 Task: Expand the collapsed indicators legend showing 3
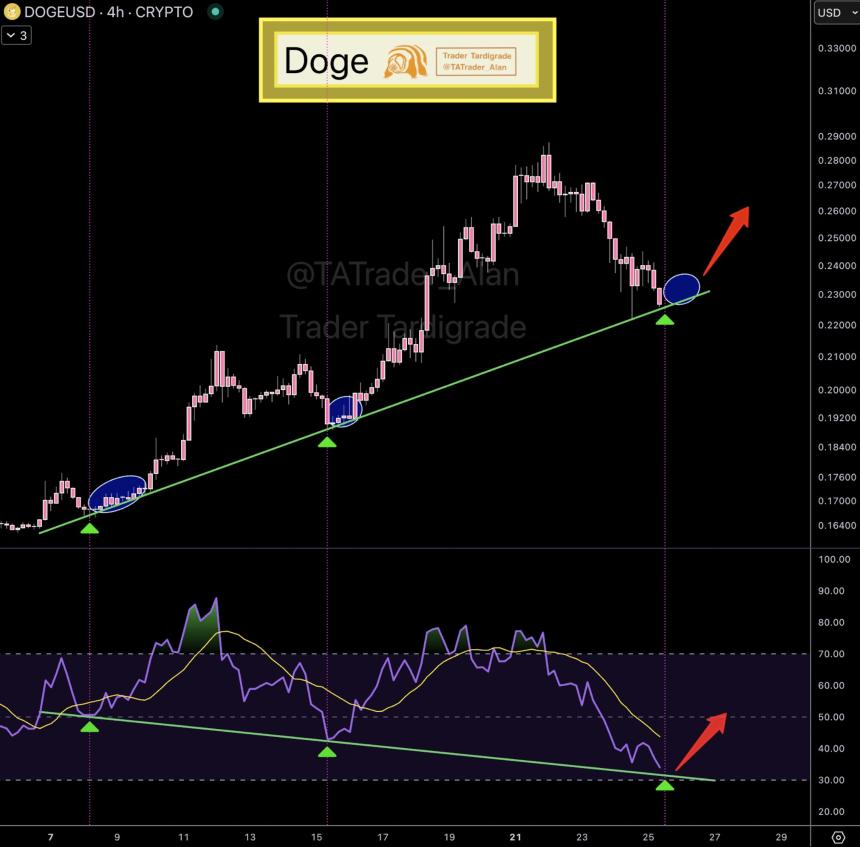(16, 35)
